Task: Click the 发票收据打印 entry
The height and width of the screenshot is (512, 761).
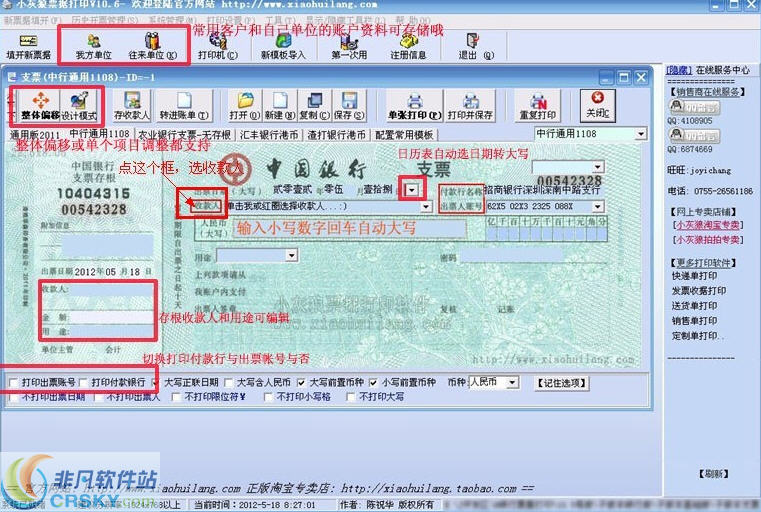Action: [x=699, y=291]
